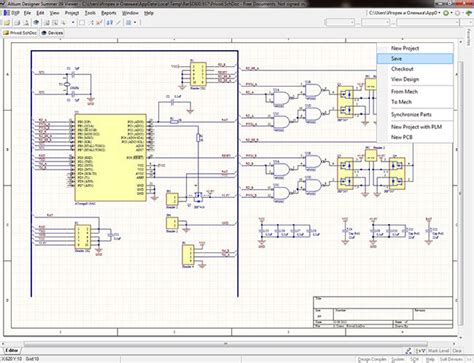
Task: Click the filter arrows icon beside Mask Level
Action: [x=420, y=351]
